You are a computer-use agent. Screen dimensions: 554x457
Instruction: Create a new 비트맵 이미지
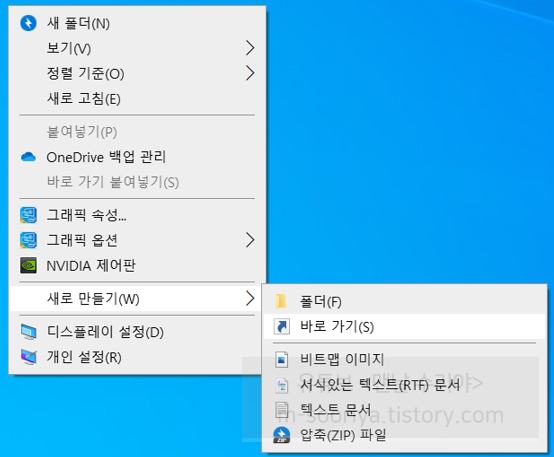405,359
